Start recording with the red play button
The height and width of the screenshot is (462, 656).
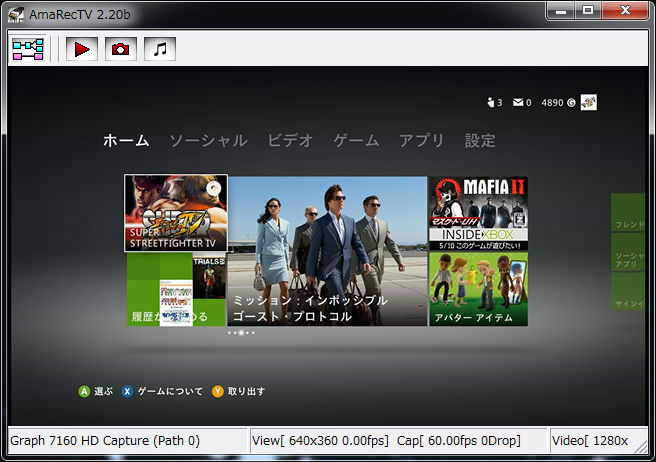click(82, 49)
